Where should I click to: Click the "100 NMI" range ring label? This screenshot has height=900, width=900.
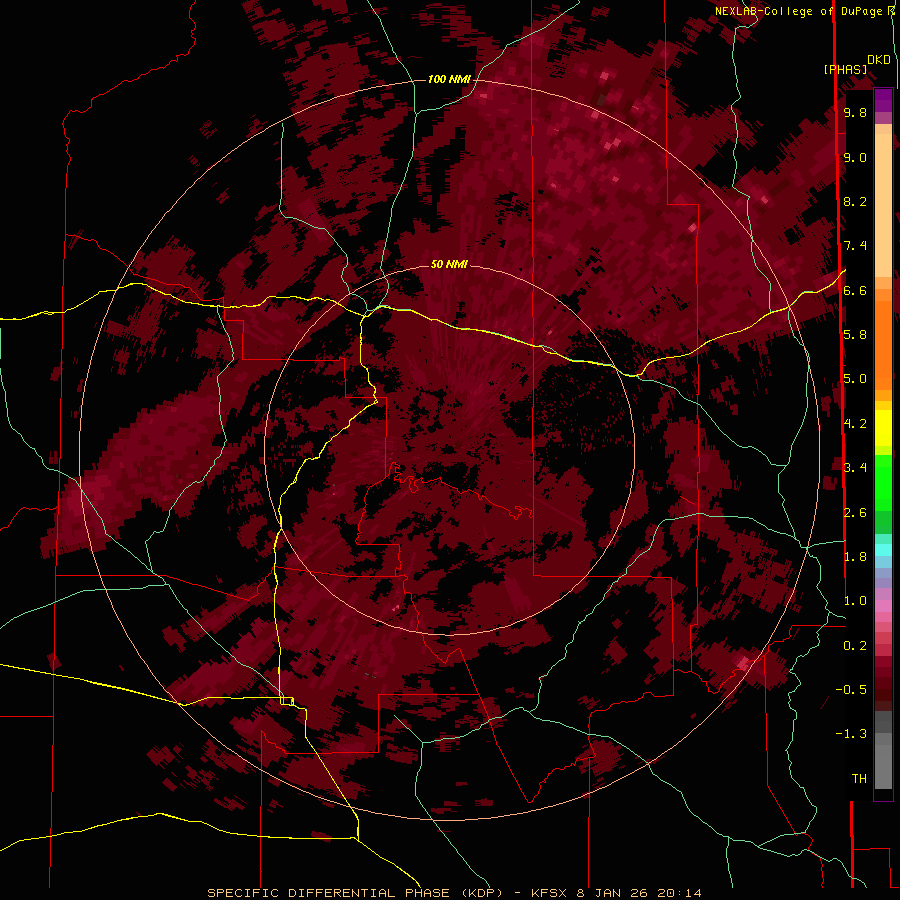tap(449, 79)
